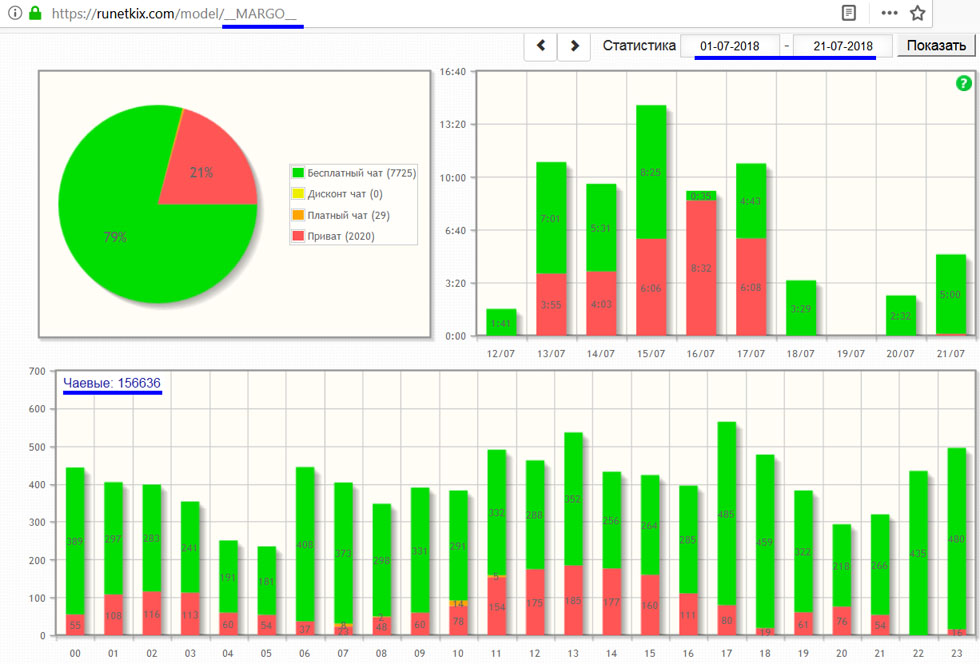
Task: Click the end date field 21-07-2018
Action: click(842, 46)
